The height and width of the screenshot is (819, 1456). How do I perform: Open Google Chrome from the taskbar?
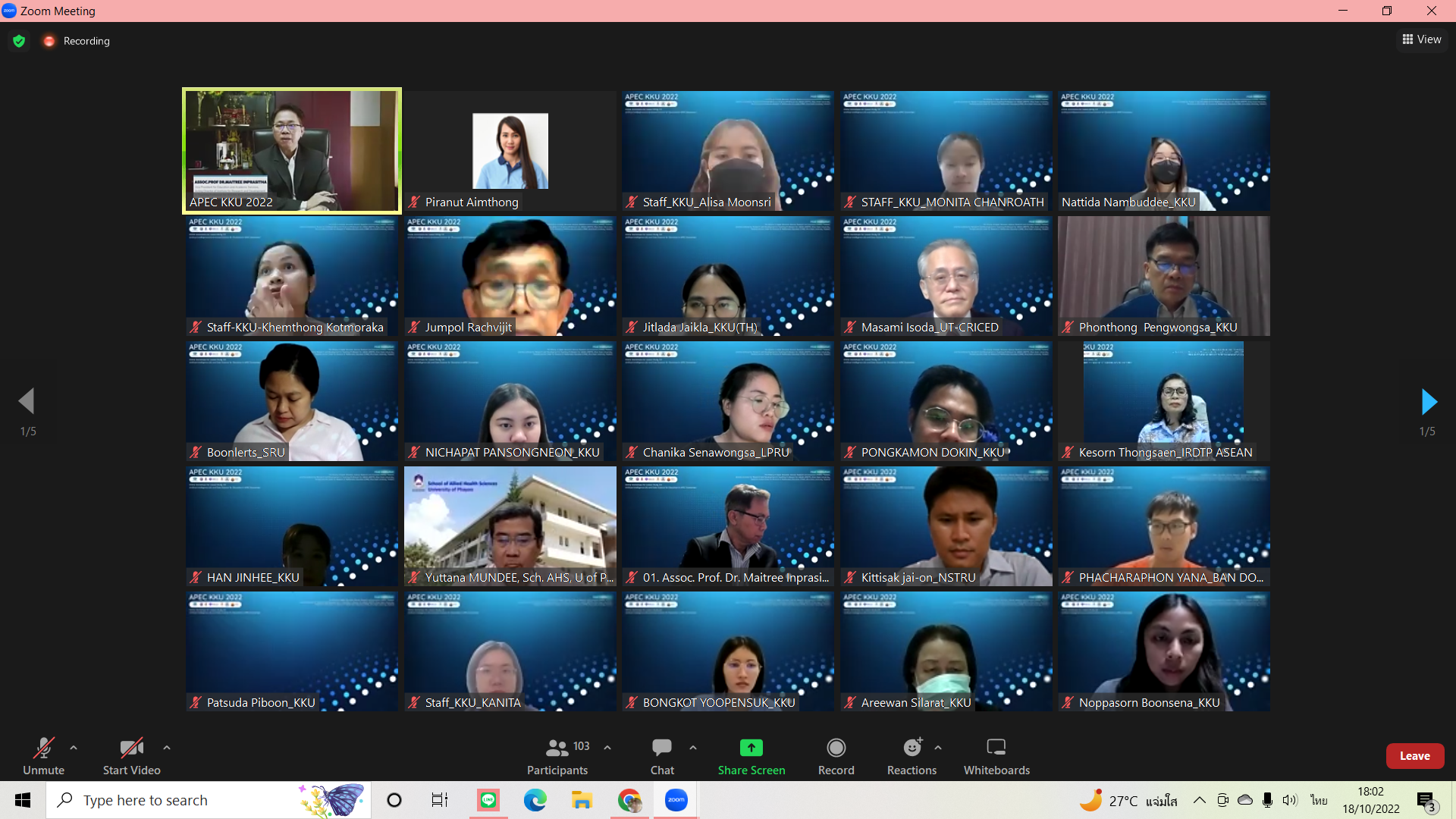(x=629, y=800)
